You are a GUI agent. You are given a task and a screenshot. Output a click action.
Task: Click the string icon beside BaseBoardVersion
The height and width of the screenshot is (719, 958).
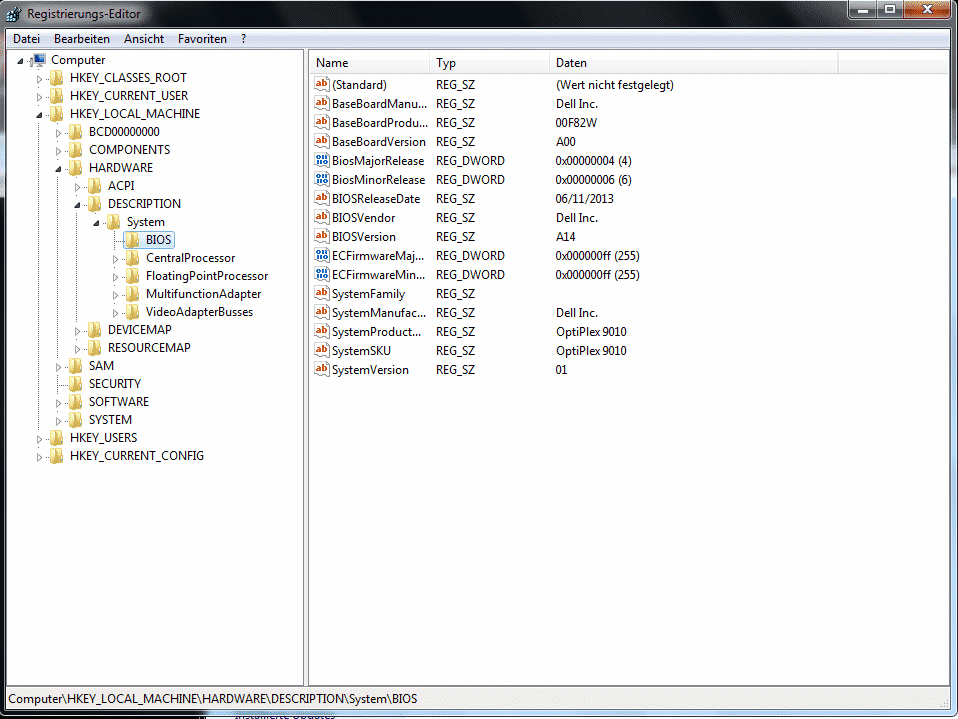point(322,141)
